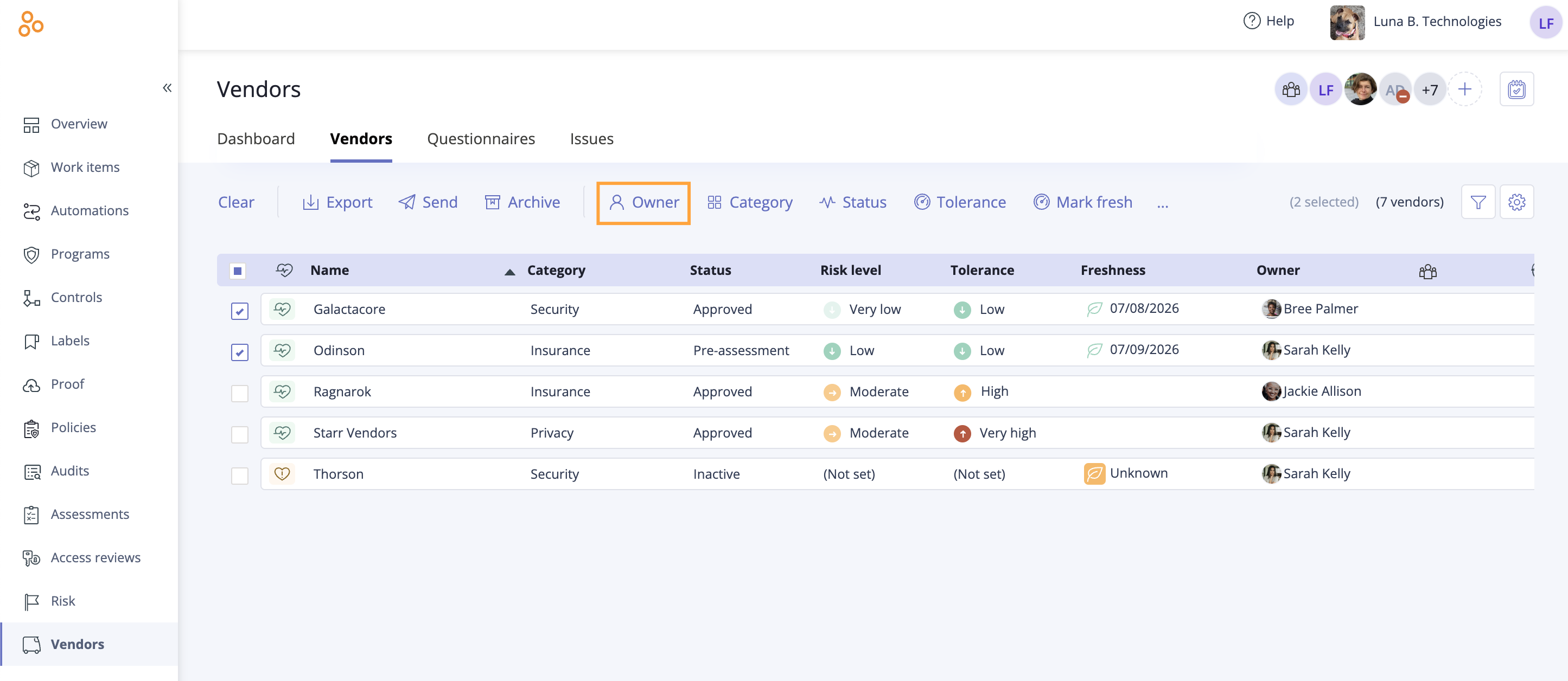The image size is (1568, 681).
Task: Click Thorson's orange health heart icon
Action: 282,474
